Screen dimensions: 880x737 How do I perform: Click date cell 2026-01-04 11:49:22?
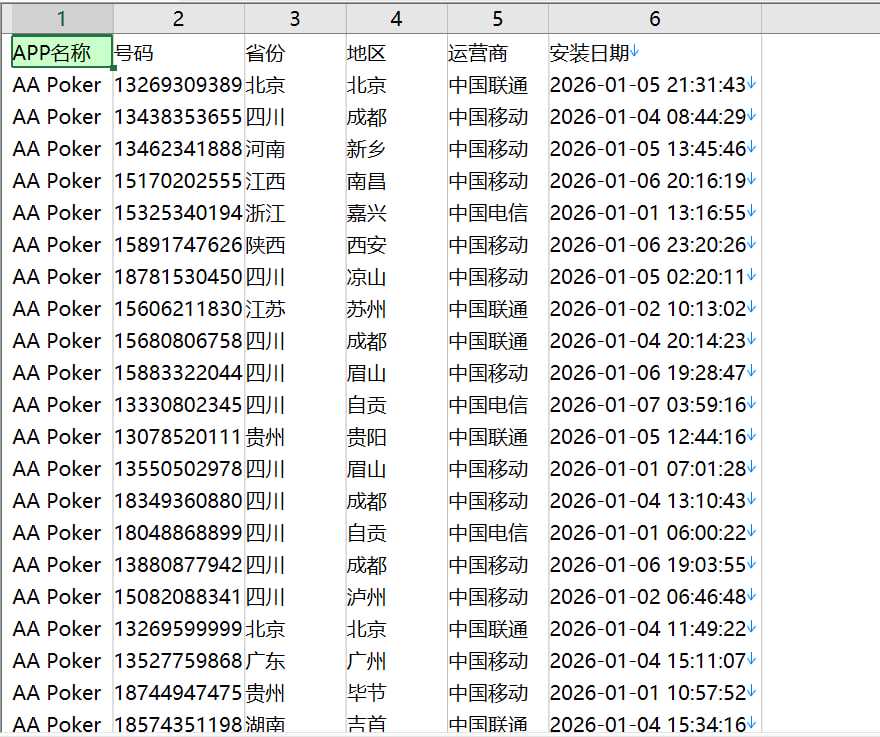click(655, 629)
